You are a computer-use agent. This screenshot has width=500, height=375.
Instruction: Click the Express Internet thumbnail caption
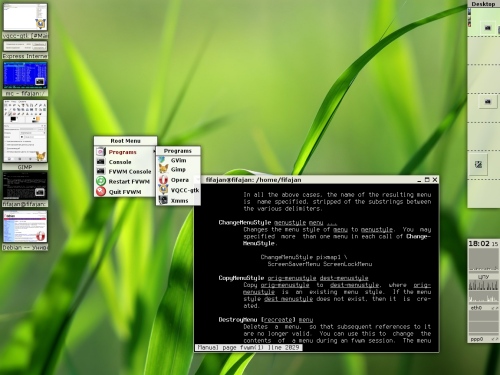pos(25,56)
